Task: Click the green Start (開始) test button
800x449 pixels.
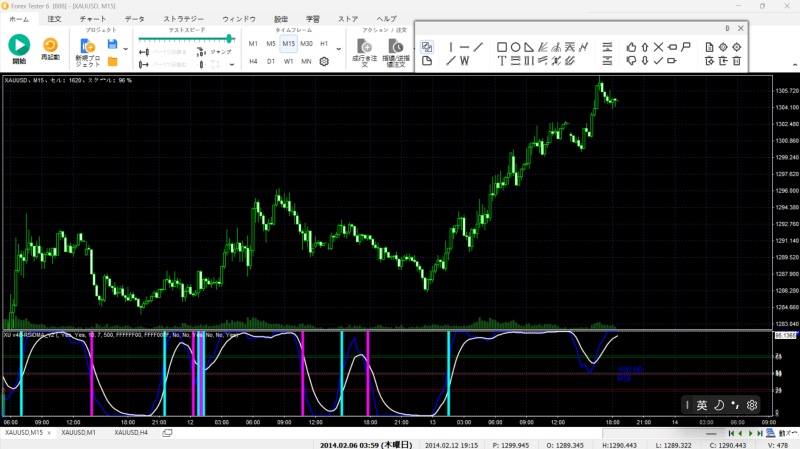Action: [19, 45]
